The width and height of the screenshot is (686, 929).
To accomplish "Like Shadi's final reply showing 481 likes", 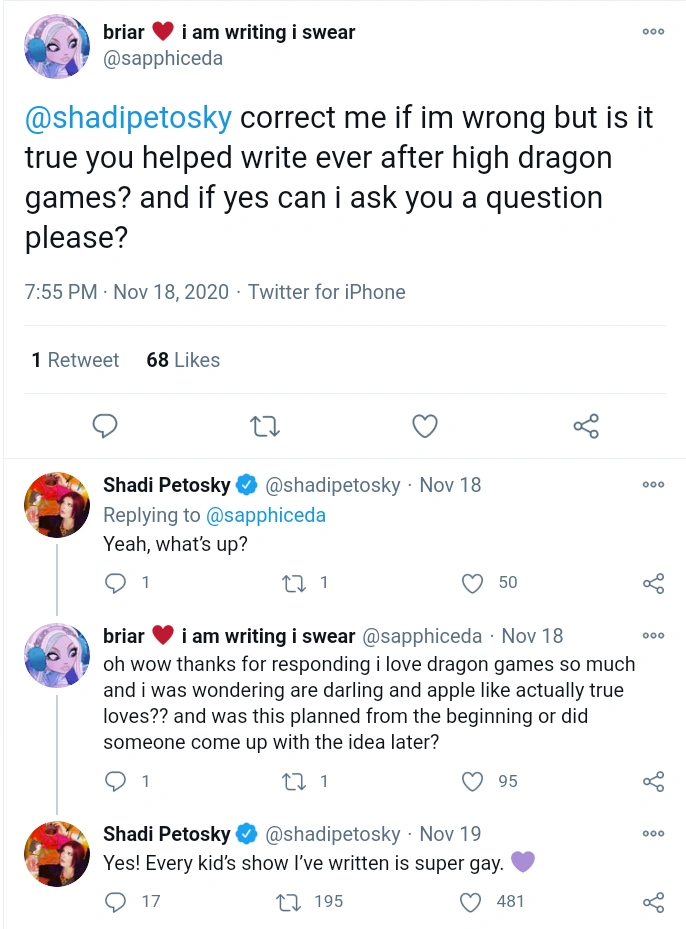I will pos(470,901).
